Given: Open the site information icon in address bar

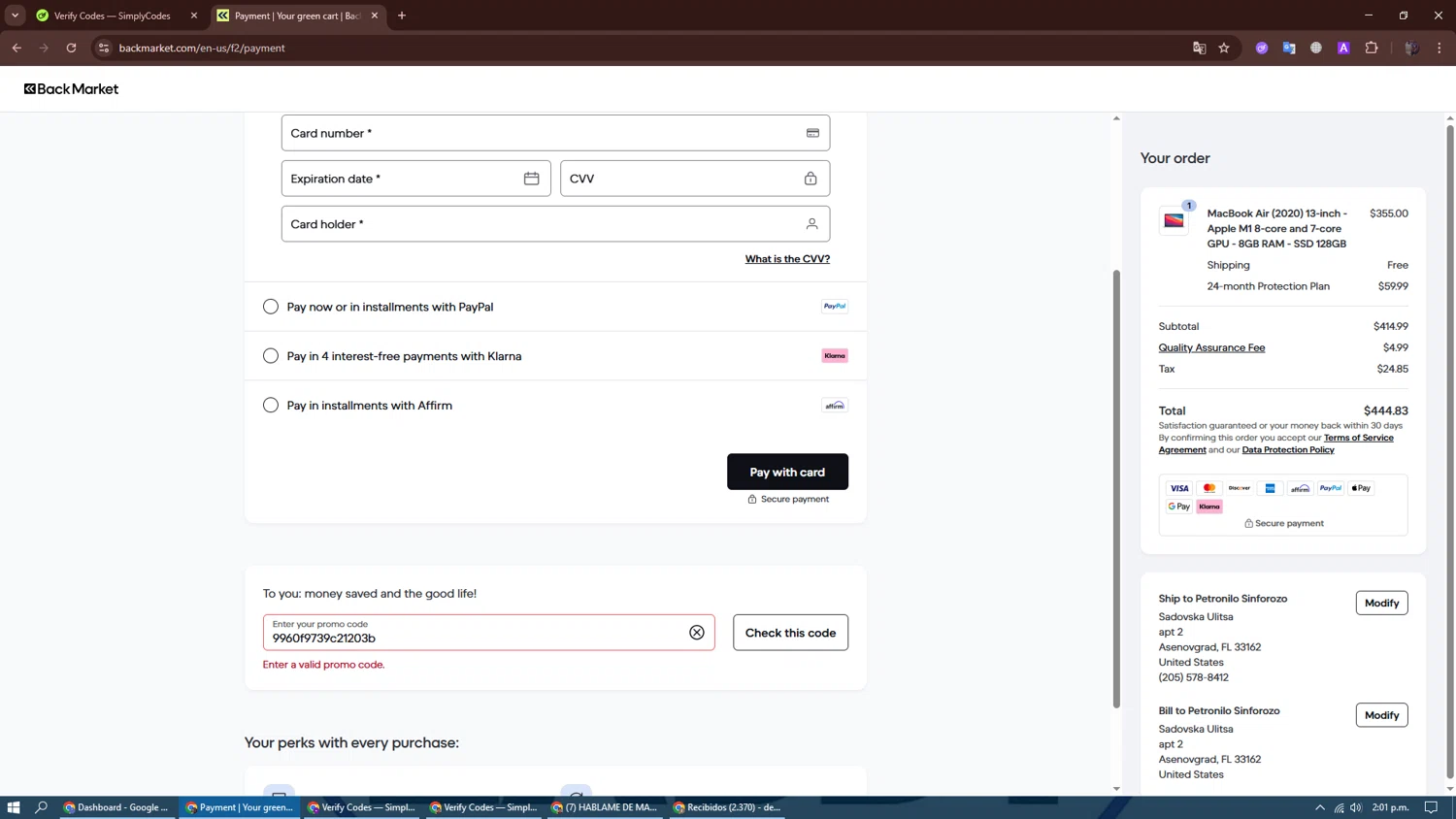Looking at the screenshot, I should (104, 48).
